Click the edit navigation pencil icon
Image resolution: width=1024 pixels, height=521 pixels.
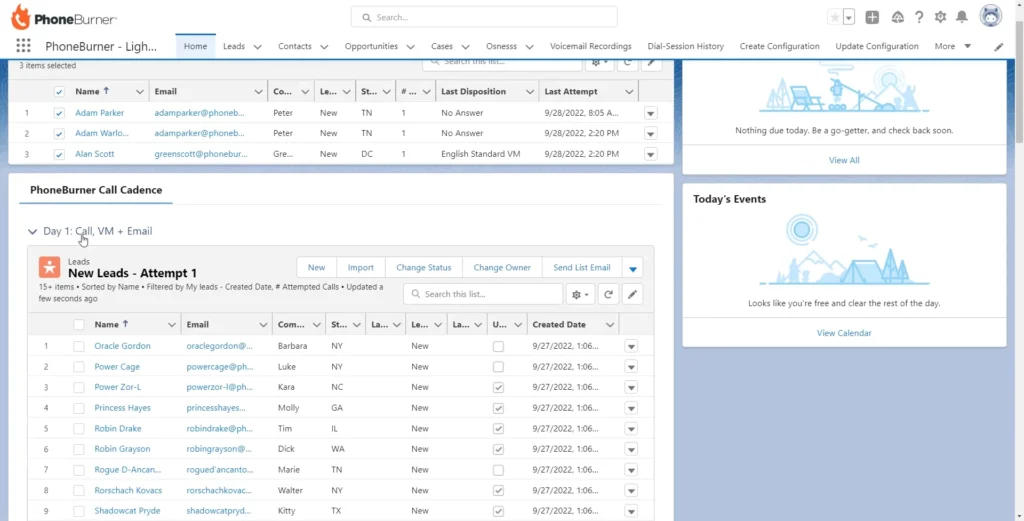click(x=999, y=47)
